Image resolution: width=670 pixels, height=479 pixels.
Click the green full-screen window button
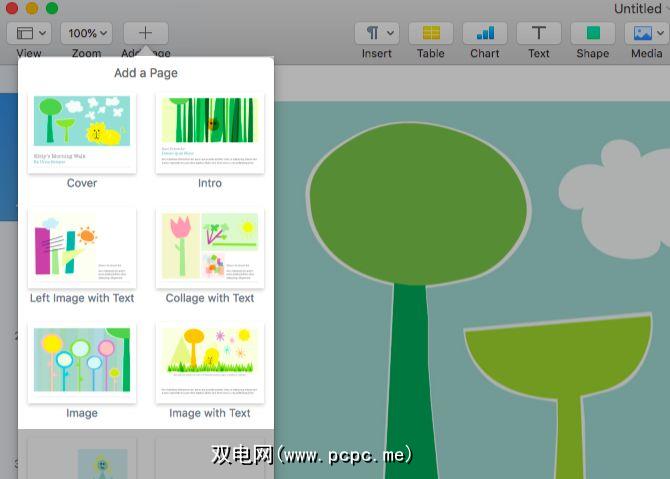coord(52,8)
